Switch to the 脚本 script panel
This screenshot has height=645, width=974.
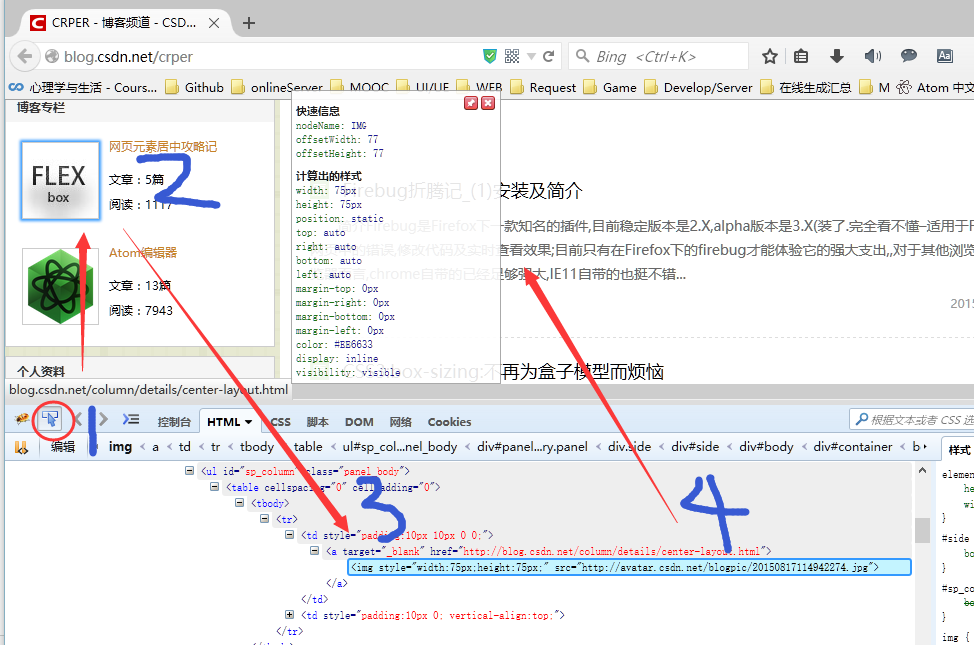click(317, 422)
